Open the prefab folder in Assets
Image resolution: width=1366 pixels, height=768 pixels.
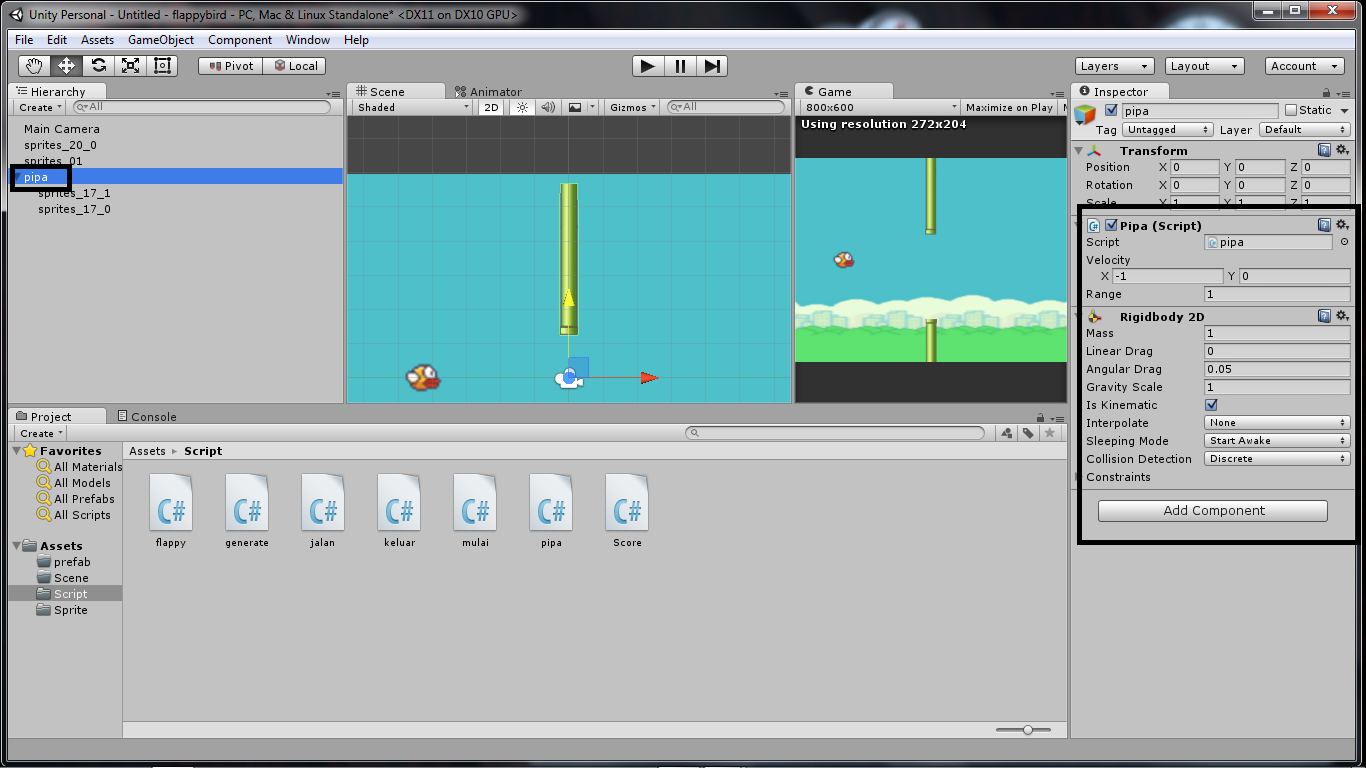click(72, 562)
